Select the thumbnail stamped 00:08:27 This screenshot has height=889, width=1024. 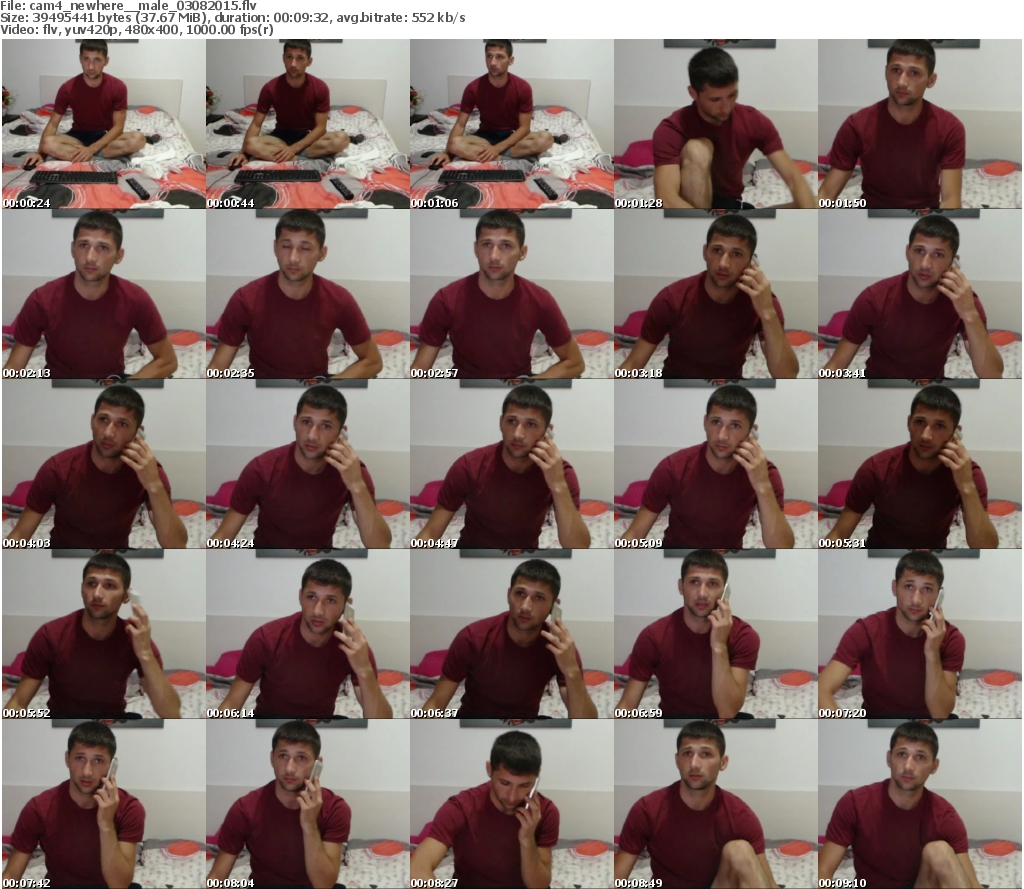[x=511, y=803]
